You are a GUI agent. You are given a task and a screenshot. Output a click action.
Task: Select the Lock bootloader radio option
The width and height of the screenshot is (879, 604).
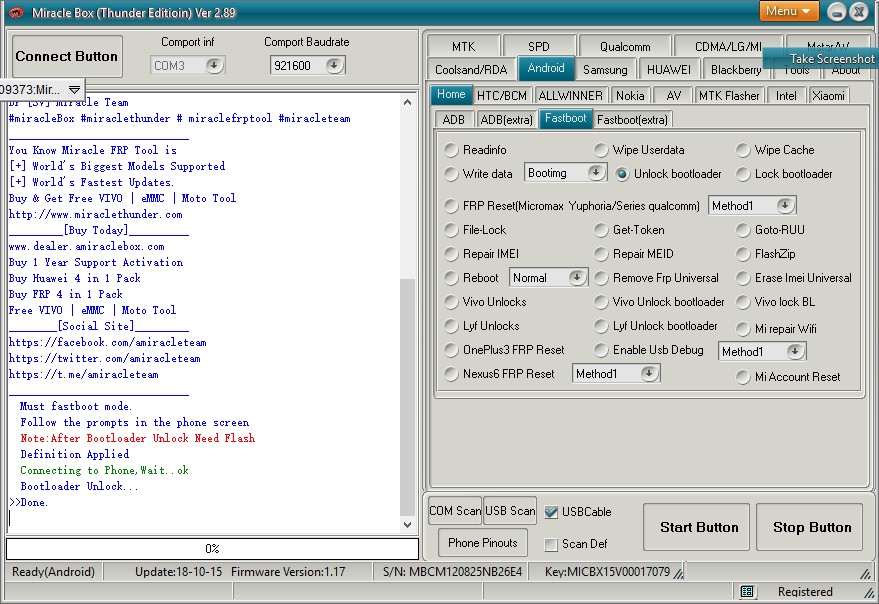[743, 174]
